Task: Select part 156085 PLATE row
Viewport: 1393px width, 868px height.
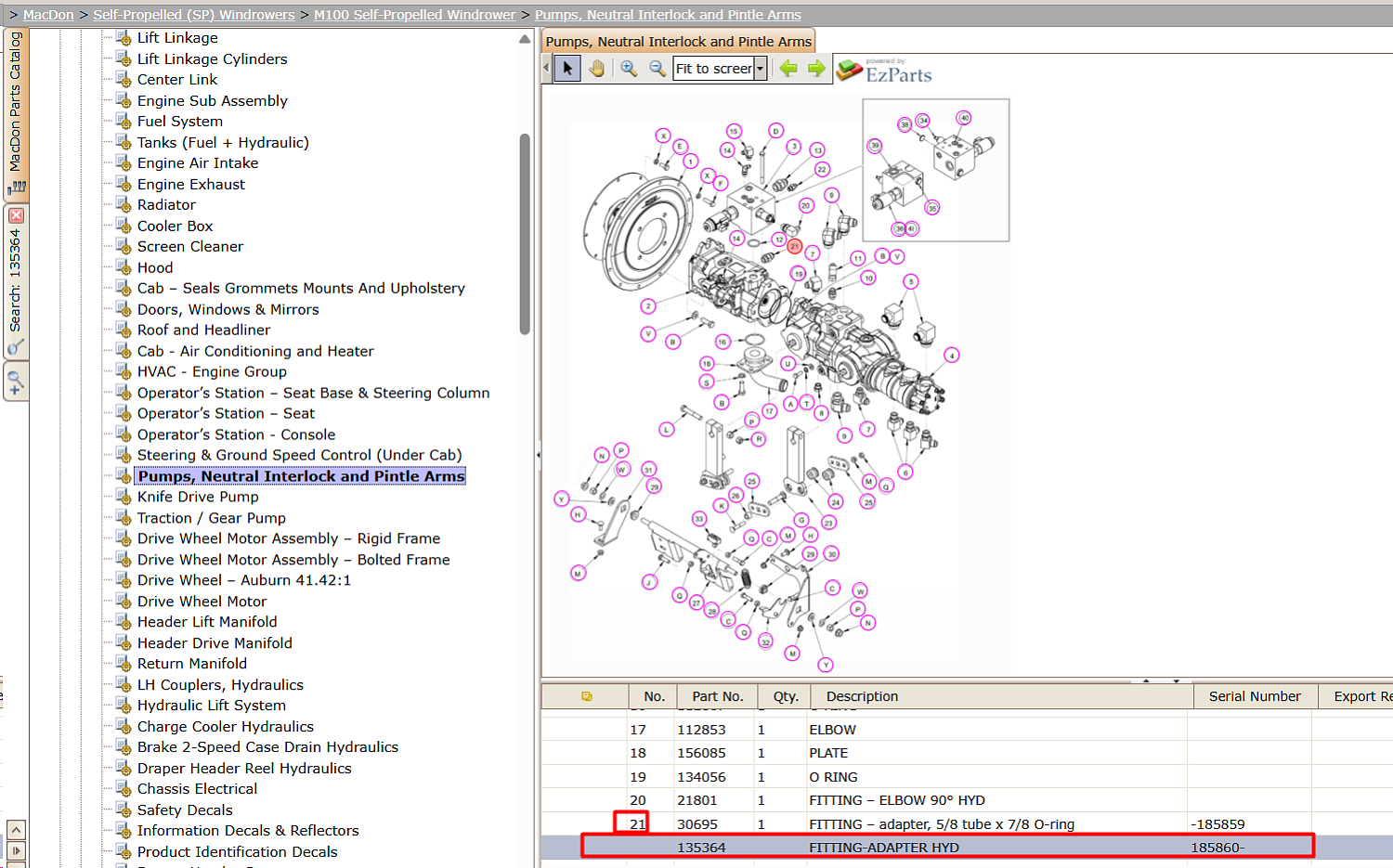Action: pos(967,753)
